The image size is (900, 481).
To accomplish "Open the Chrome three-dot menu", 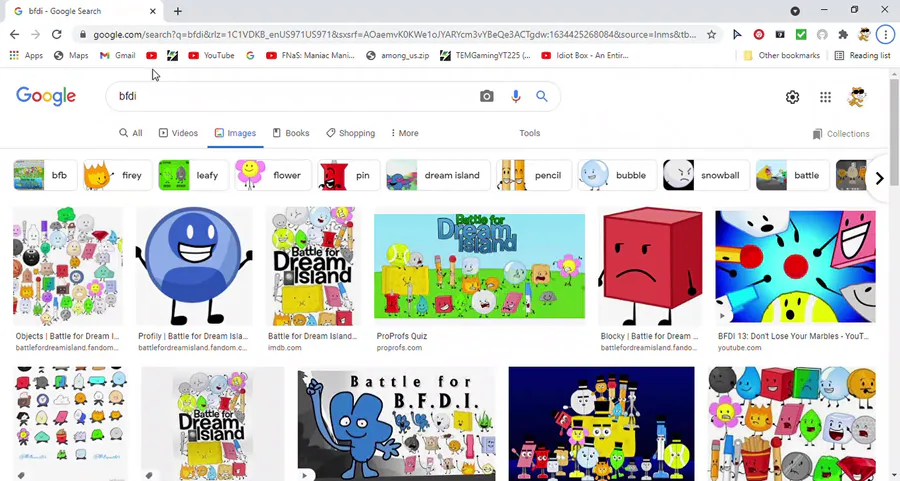I will click(886, 34).
